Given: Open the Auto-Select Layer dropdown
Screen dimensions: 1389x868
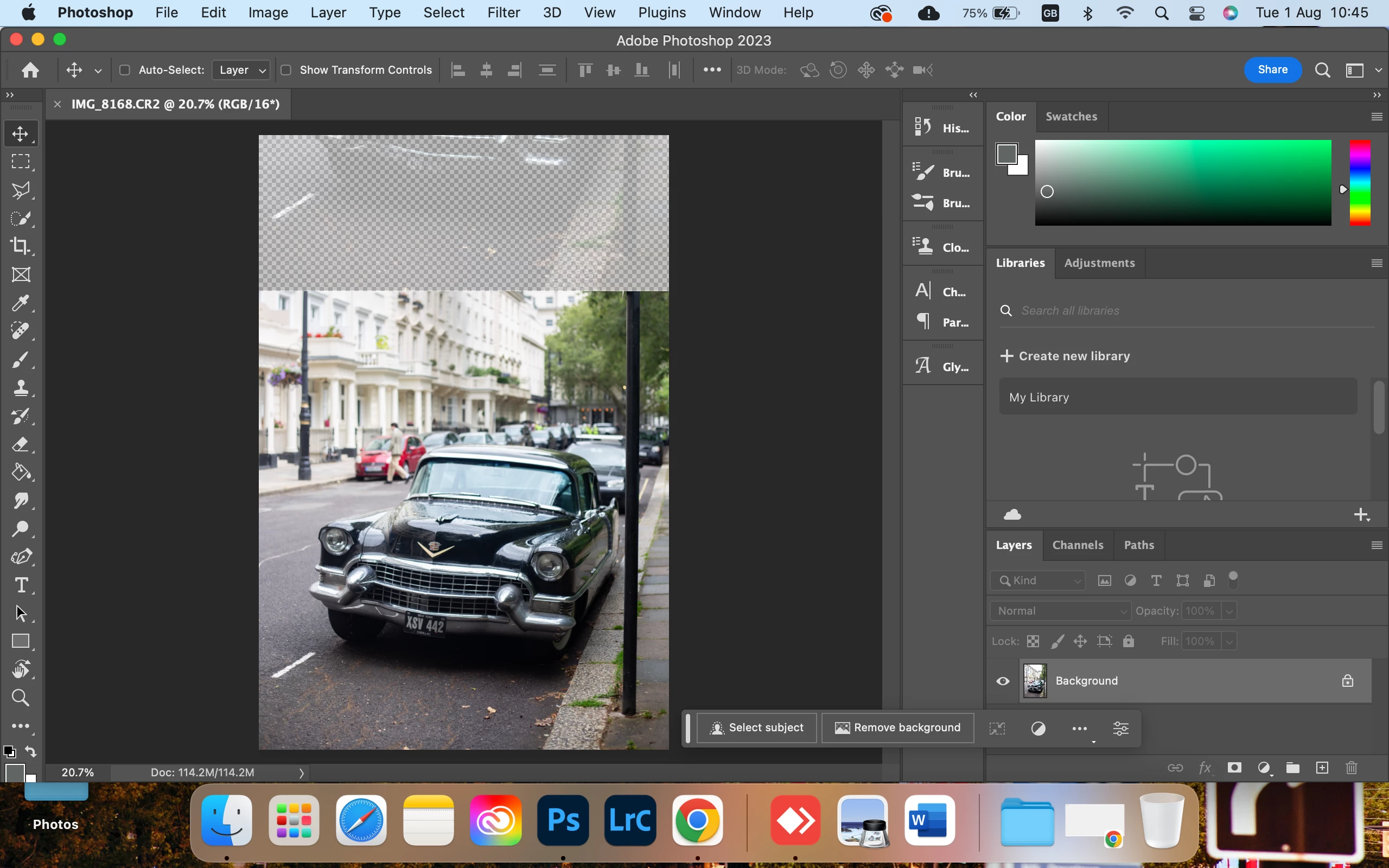Looking at the screenshot, I should [x=241, y=70].
